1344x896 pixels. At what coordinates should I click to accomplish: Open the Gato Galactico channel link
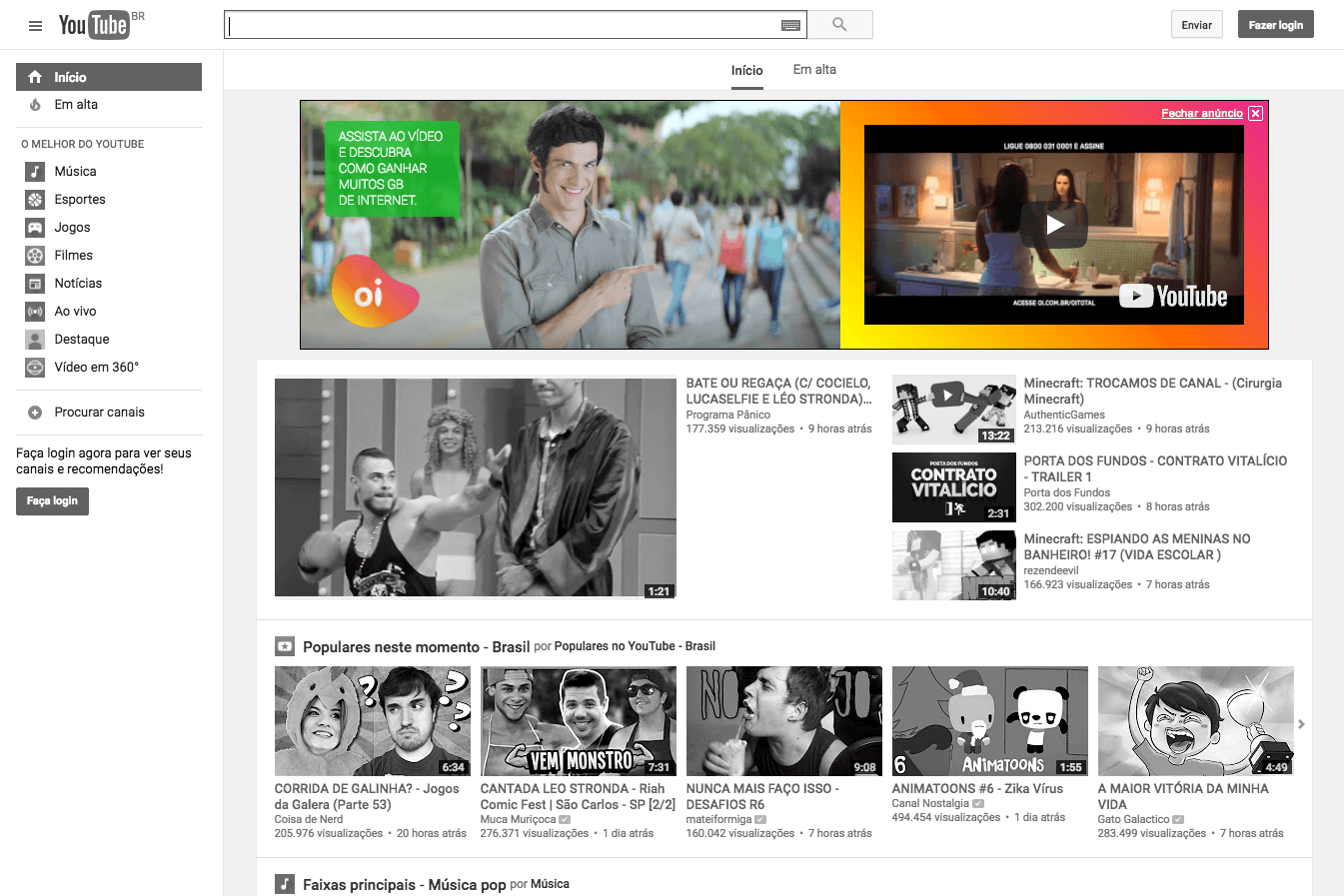pos(1133,819)
